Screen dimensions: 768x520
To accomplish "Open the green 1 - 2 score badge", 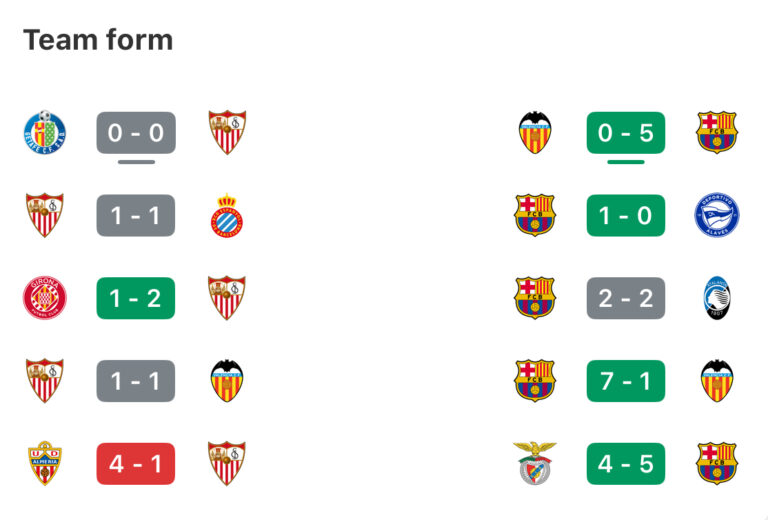I will coord(136,298).
